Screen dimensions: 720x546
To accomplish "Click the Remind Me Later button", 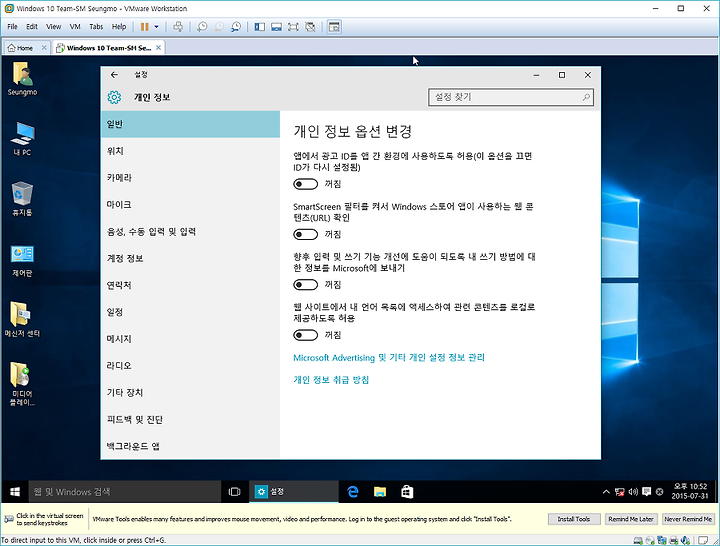I will click(631, 519).
